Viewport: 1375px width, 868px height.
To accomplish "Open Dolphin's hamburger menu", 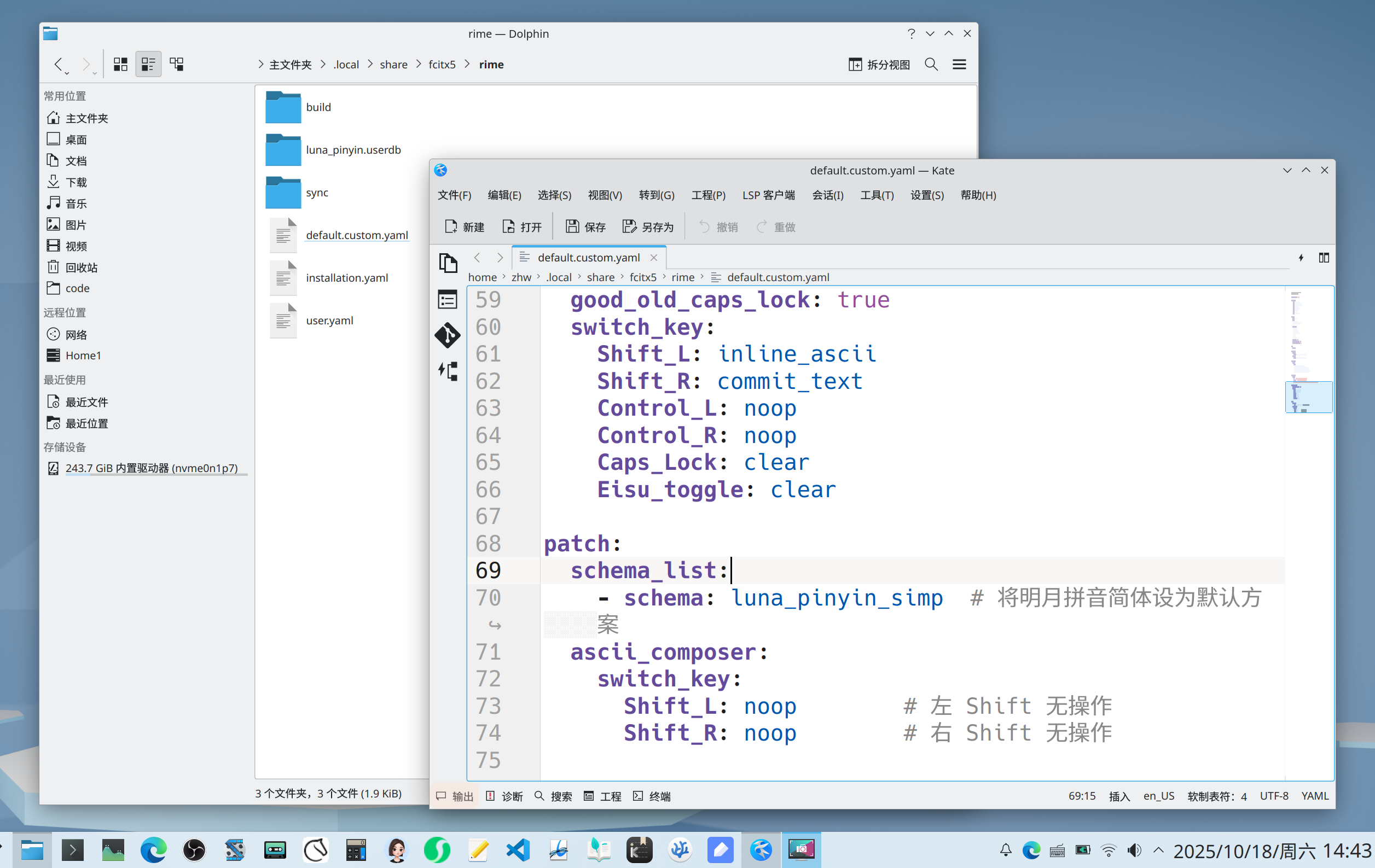I will (x=959, y=65).
